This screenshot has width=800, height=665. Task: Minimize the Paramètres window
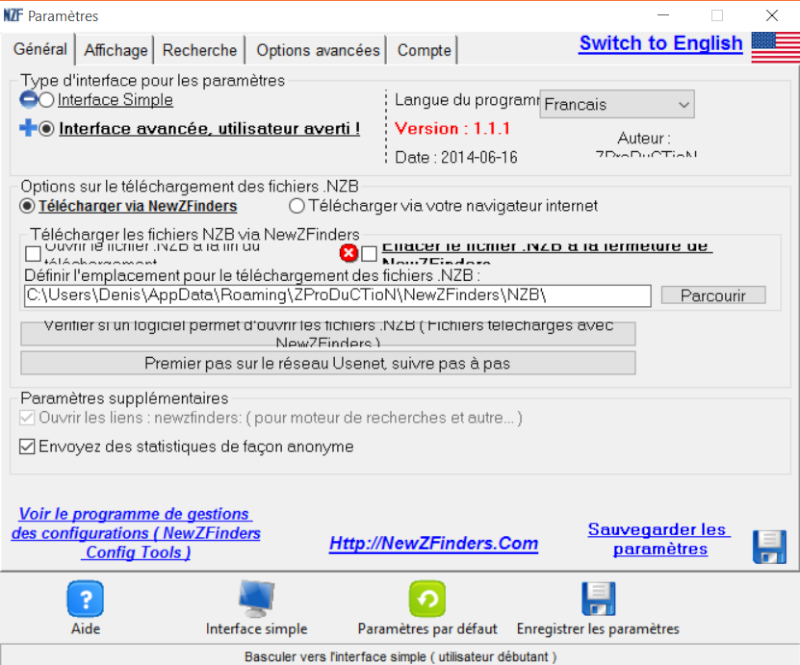click(663, 16)
